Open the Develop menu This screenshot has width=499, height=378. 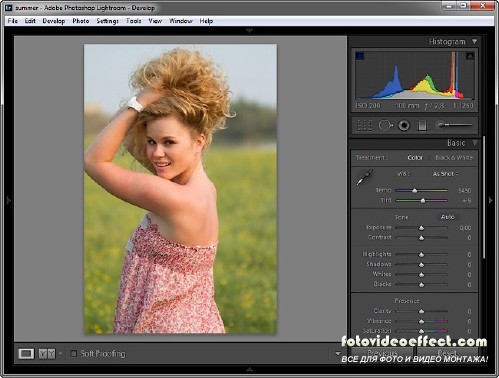(x=54, y=21)
